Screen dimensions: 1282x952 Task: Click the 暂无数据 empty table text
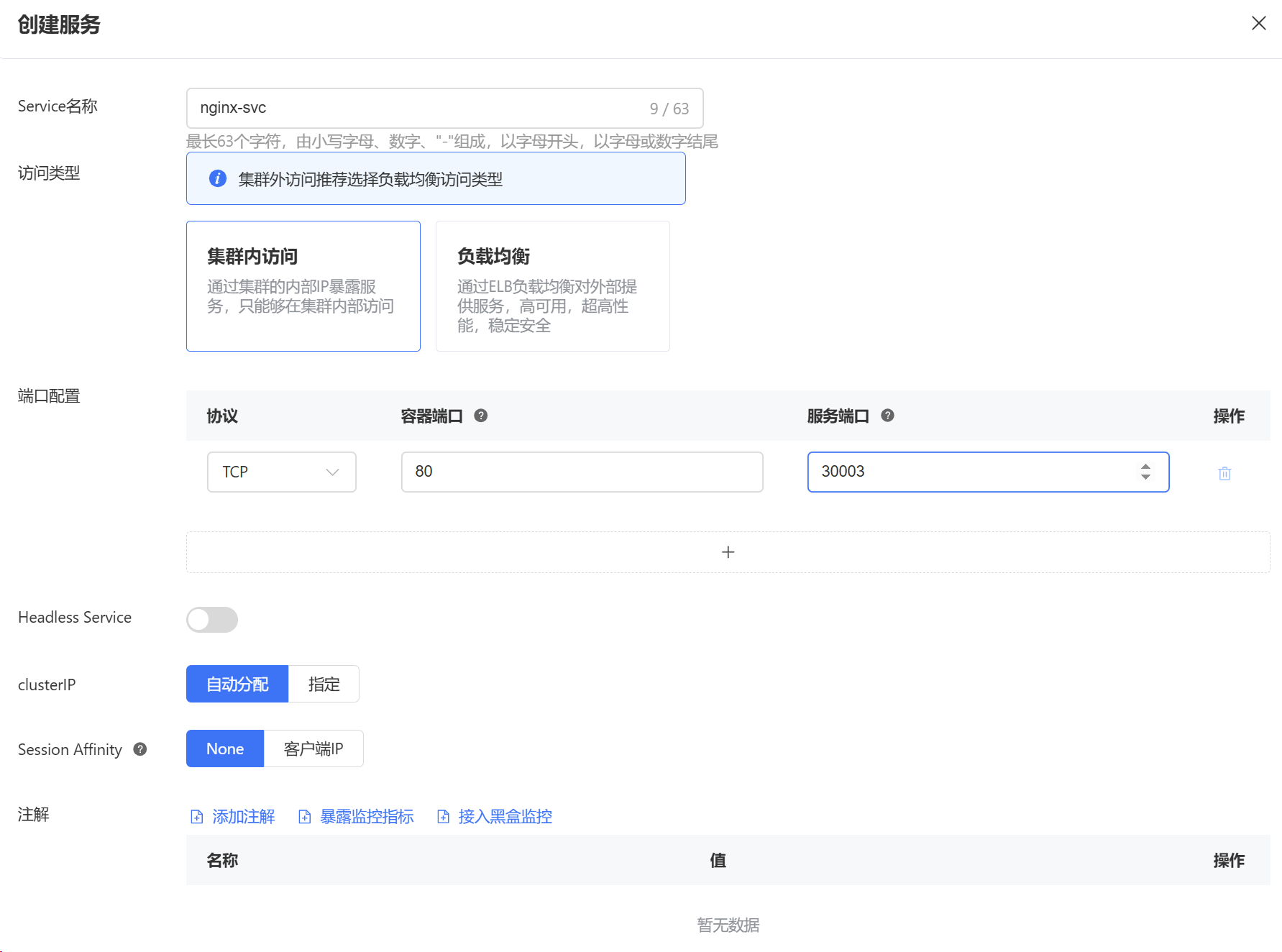[x=728, y=925]
